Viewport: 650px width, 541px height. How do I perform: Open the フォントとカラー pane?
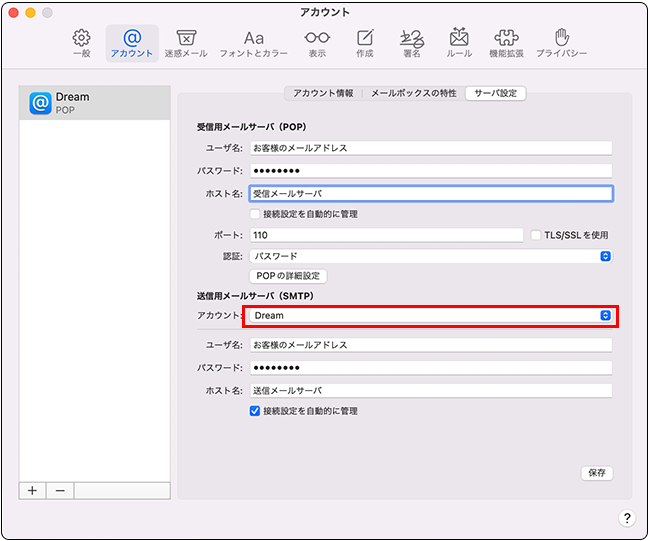click(x=254, y=43)
